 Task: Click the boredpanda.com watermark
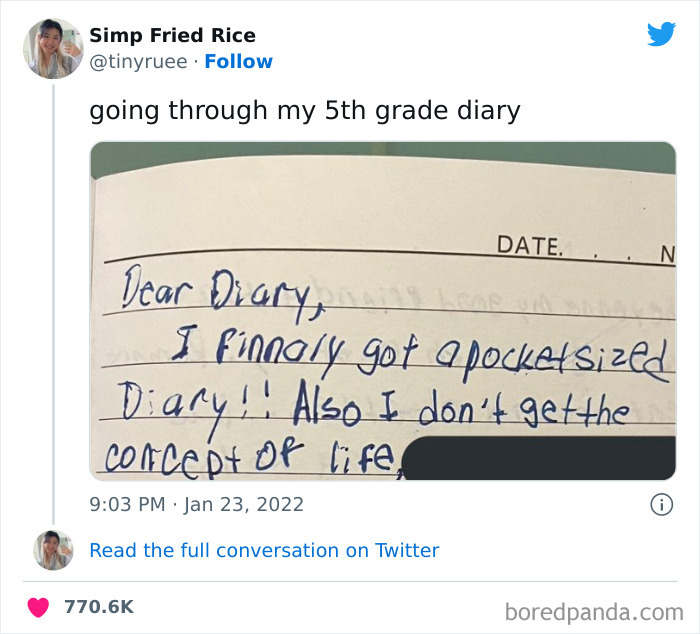[594, 611]
